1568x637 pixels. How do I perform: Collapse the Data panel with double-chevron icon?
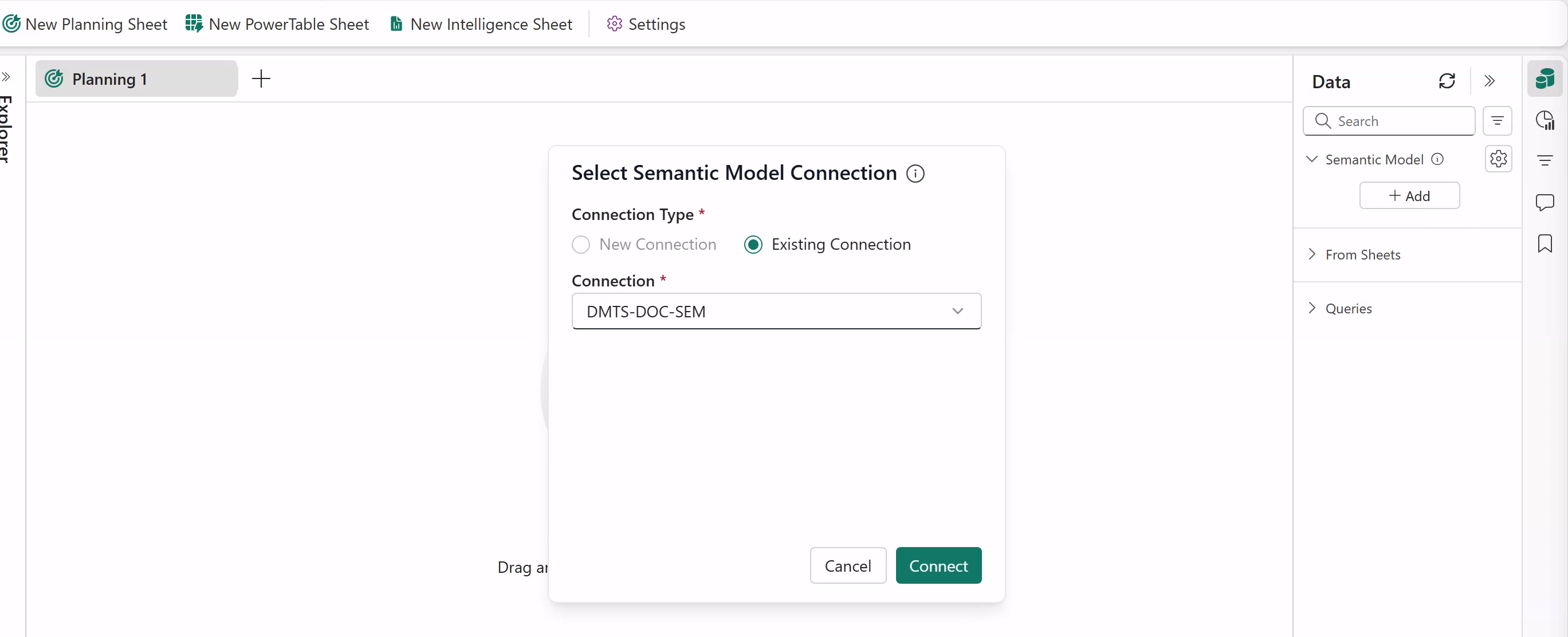(1489, 81)
